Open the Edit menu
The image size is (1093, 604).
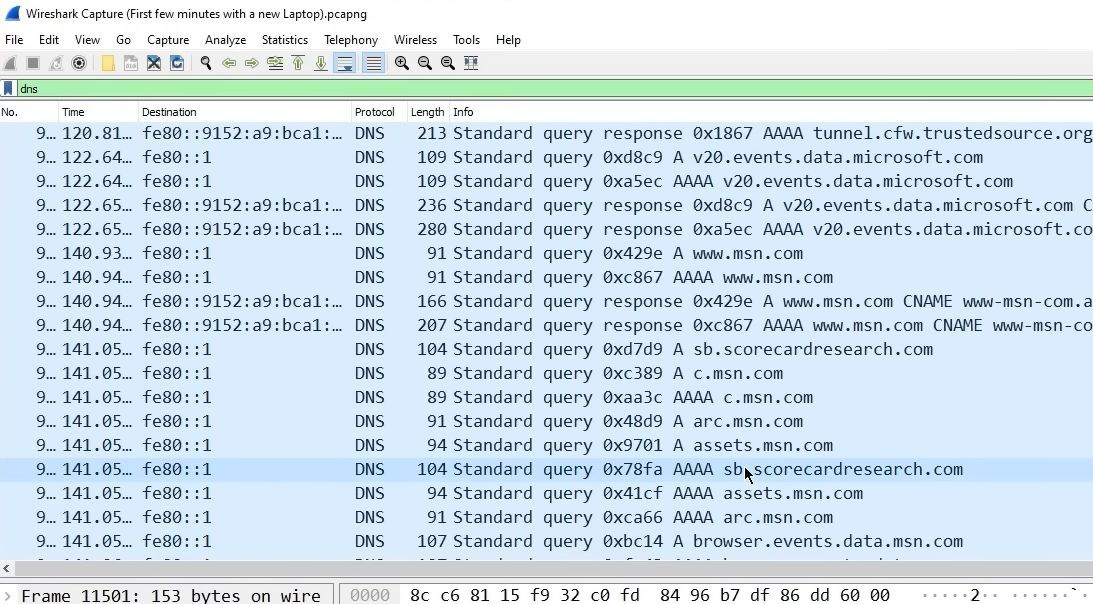49,40
